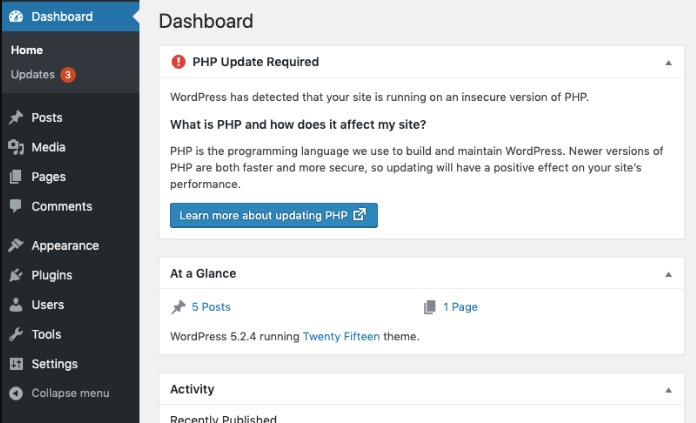This screenshot has height=423, width=696.
Task: Click the Dashboard gauge icon
Action: pos(16,16)
